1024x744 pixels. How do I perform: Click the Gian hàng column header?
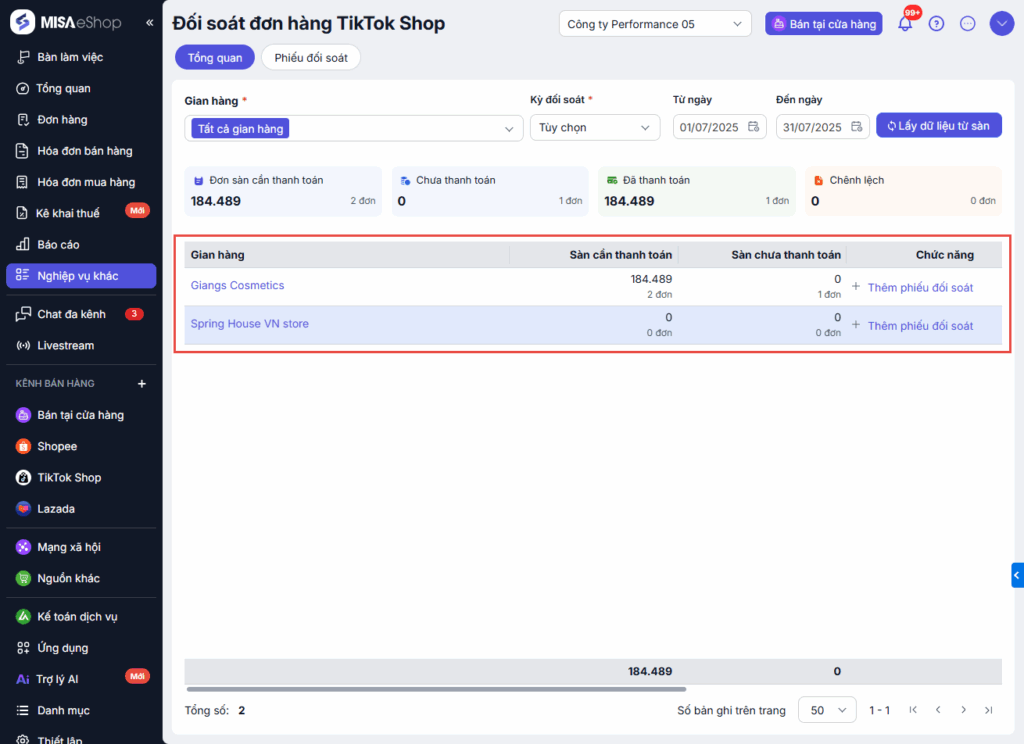point(217,255)
